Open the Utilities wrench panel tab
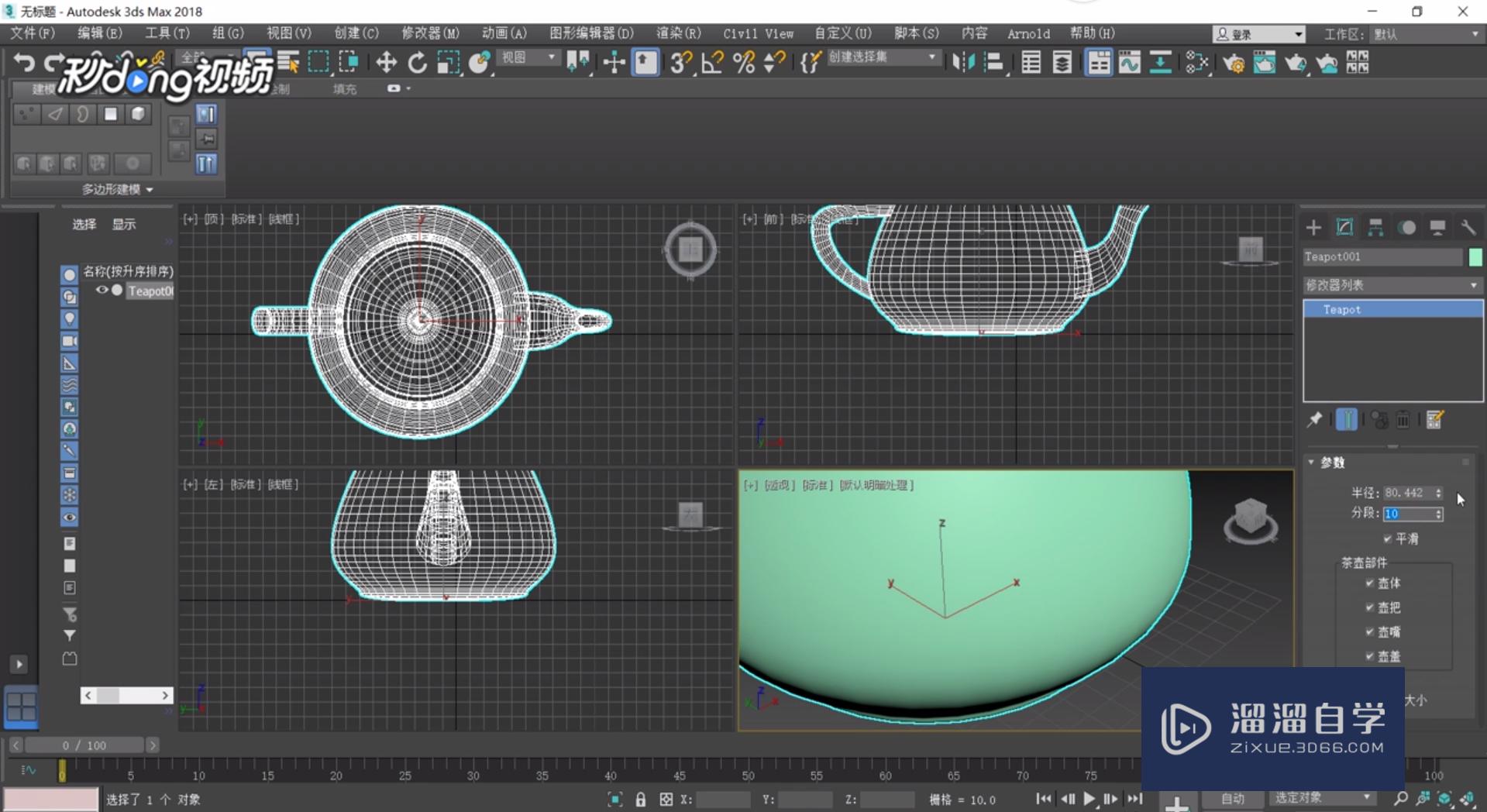The image size is (1487, 812). pyautogui.click(x=1468, y=227)
